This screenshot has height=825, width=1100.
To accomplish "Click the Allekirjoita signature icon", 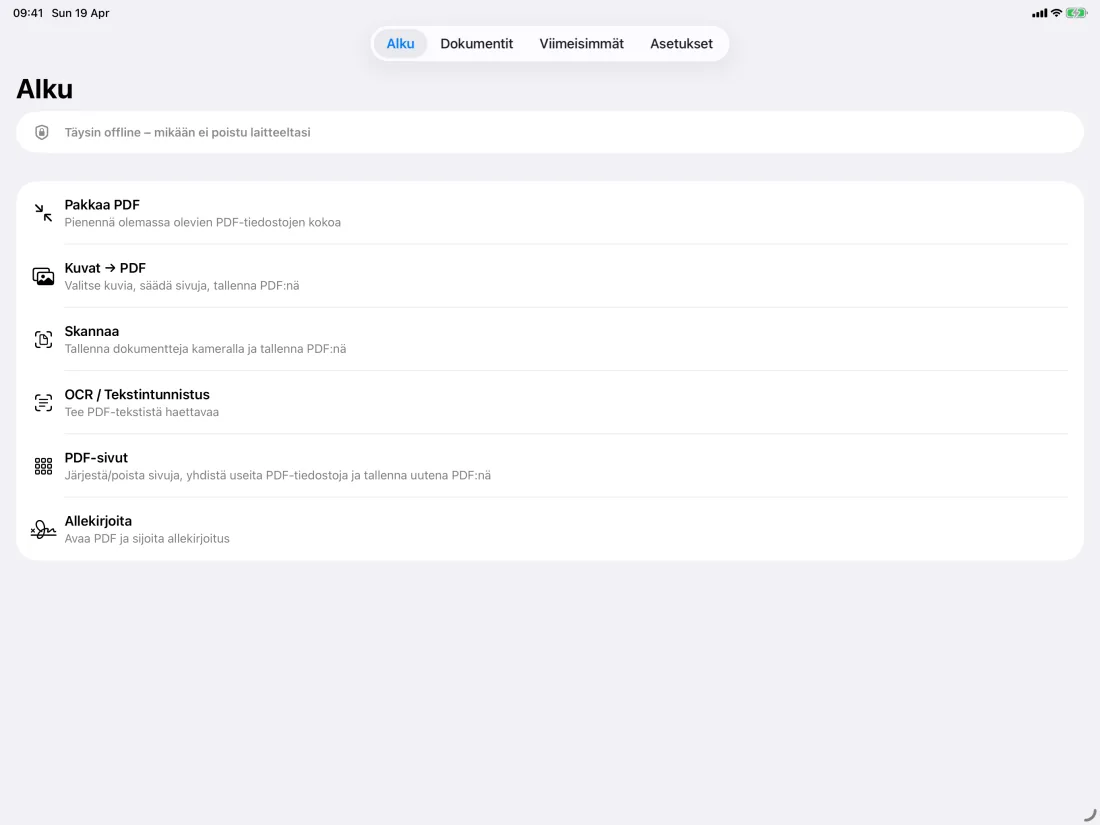I will tap(43, 529).
